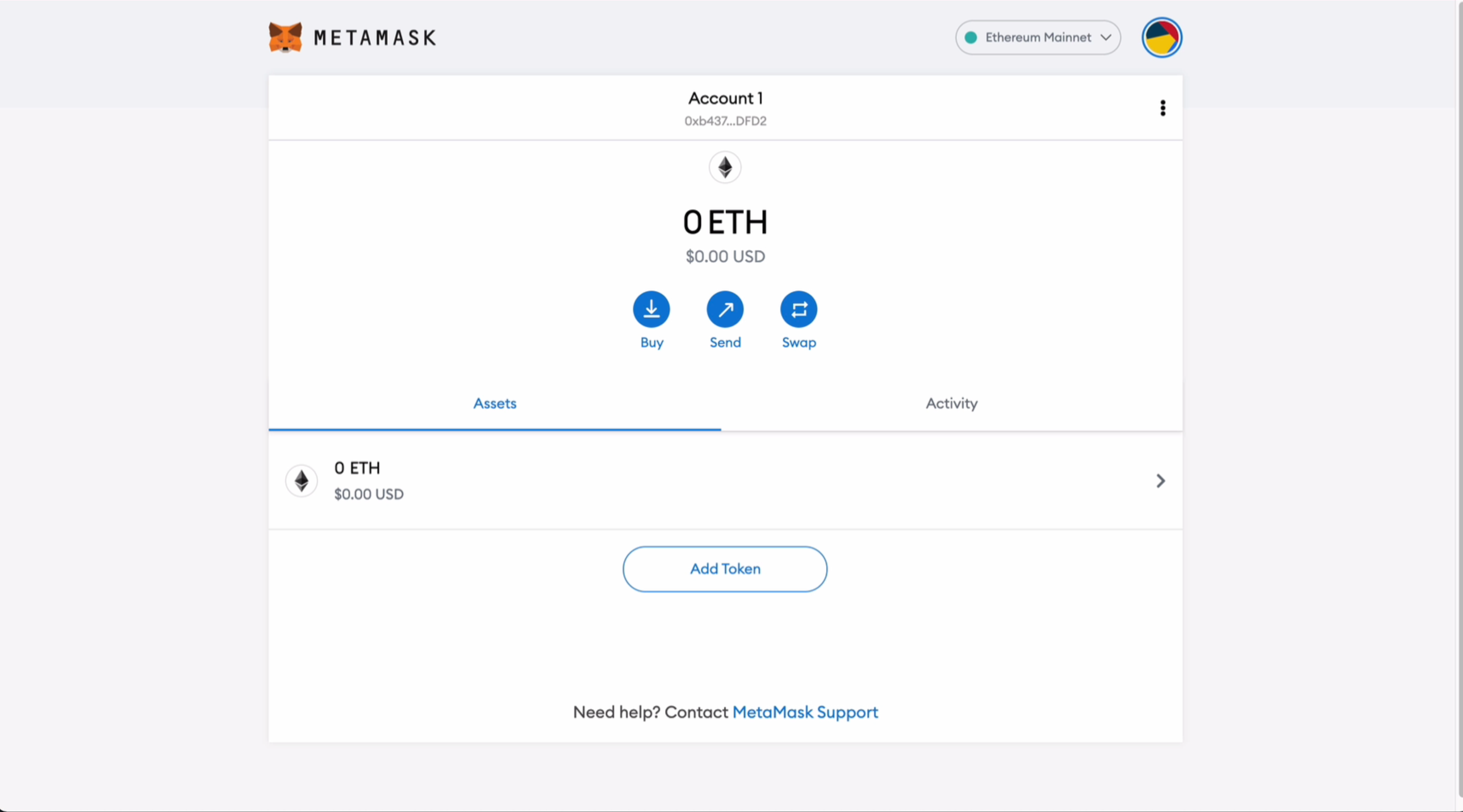This screenshot has width=1463, height=812.
Task: Open the MetaMask Support link
Action: pyautogui.click(x=805, y=712)
